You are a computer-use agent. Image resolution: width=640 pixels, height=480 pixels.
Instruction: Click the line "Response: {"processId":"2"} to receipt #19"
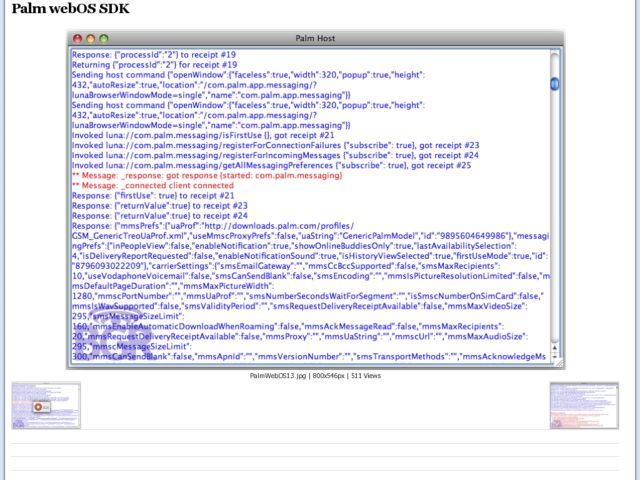coord(154,55)
